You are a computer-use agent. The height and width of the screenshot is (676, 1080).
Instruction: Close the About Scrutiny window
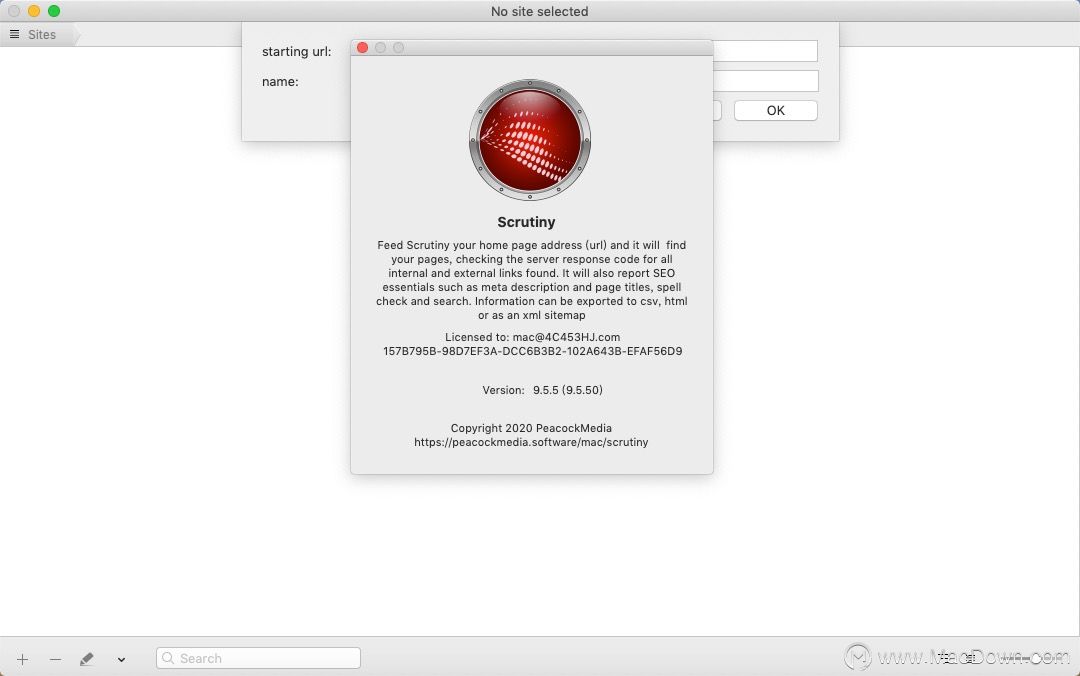click(362, 48)
